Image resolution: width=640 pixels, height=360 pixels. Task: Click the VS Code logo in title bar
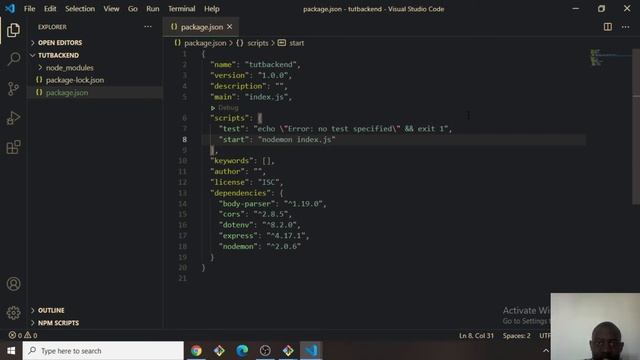10,9
